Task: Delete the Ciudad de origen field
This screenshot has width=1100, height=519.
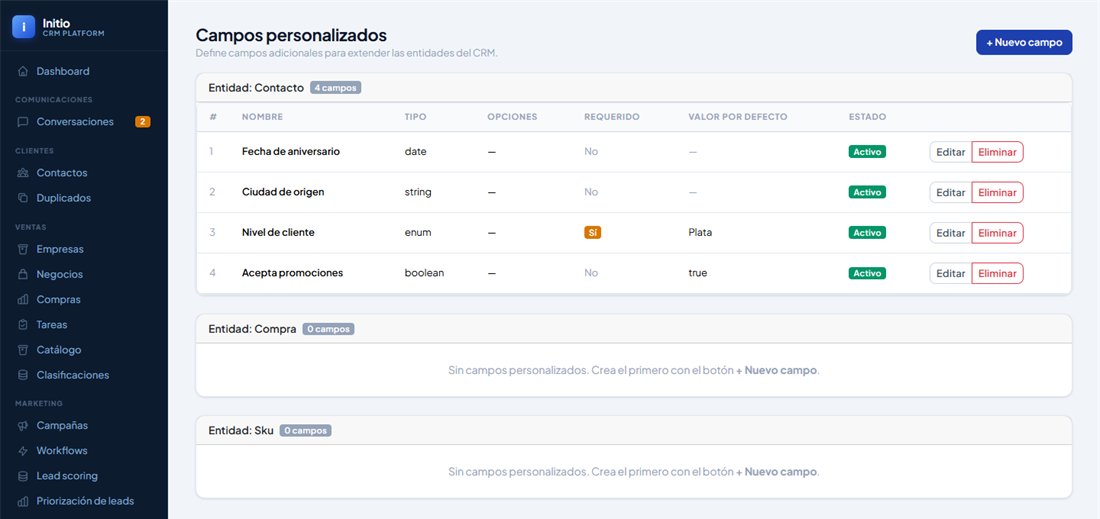Action: [997, 192]
